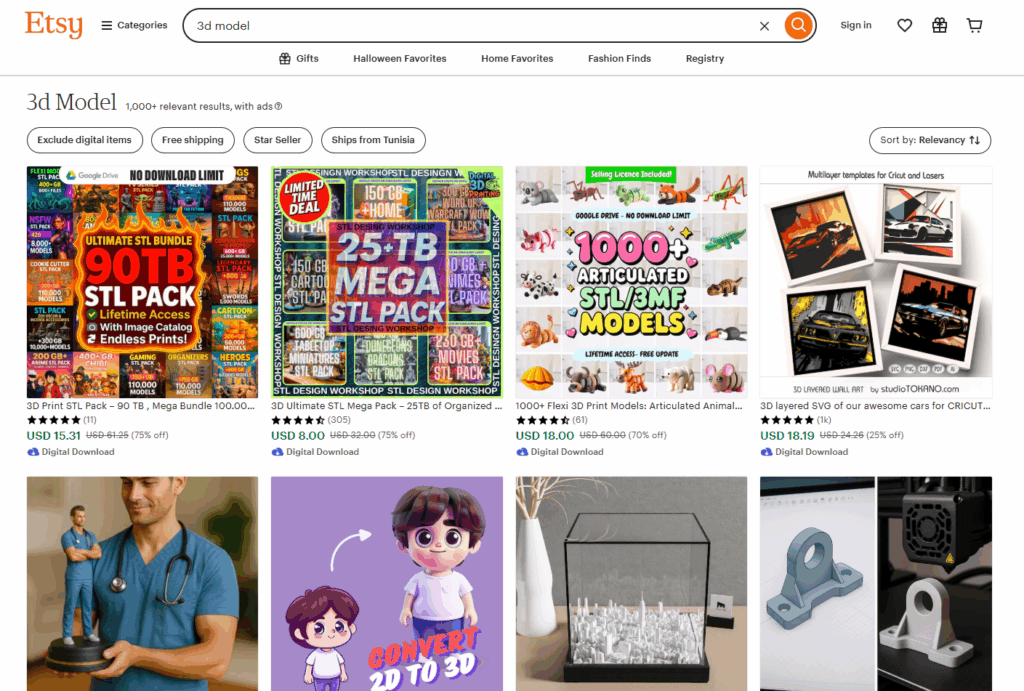Toggle the Exclude digital items filter
Screen dimensions: 1024x691
84,140
